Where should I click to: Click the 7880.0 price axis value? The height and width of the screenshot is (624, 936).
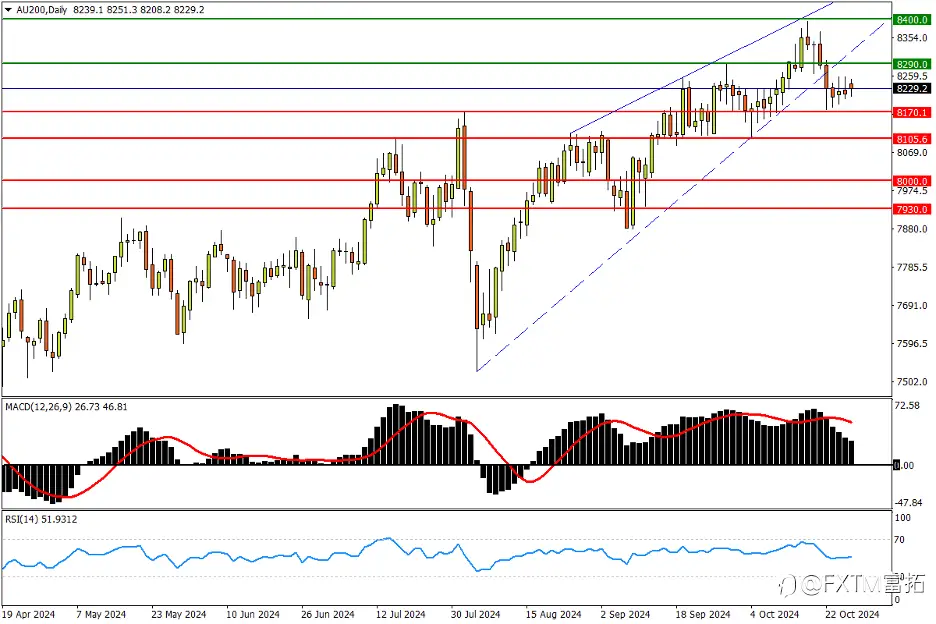tap(912, 229)
